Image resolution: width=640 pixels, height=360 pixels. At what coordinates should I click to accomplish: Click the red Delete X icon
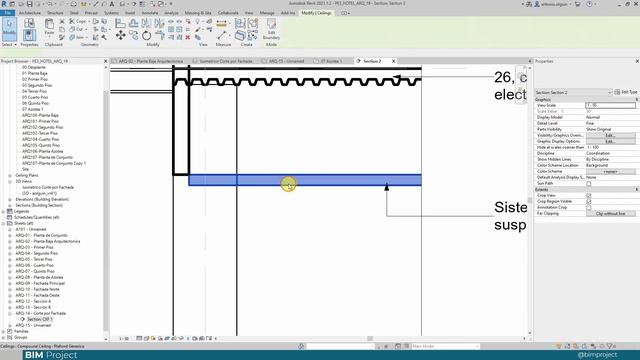click(188, 38)
